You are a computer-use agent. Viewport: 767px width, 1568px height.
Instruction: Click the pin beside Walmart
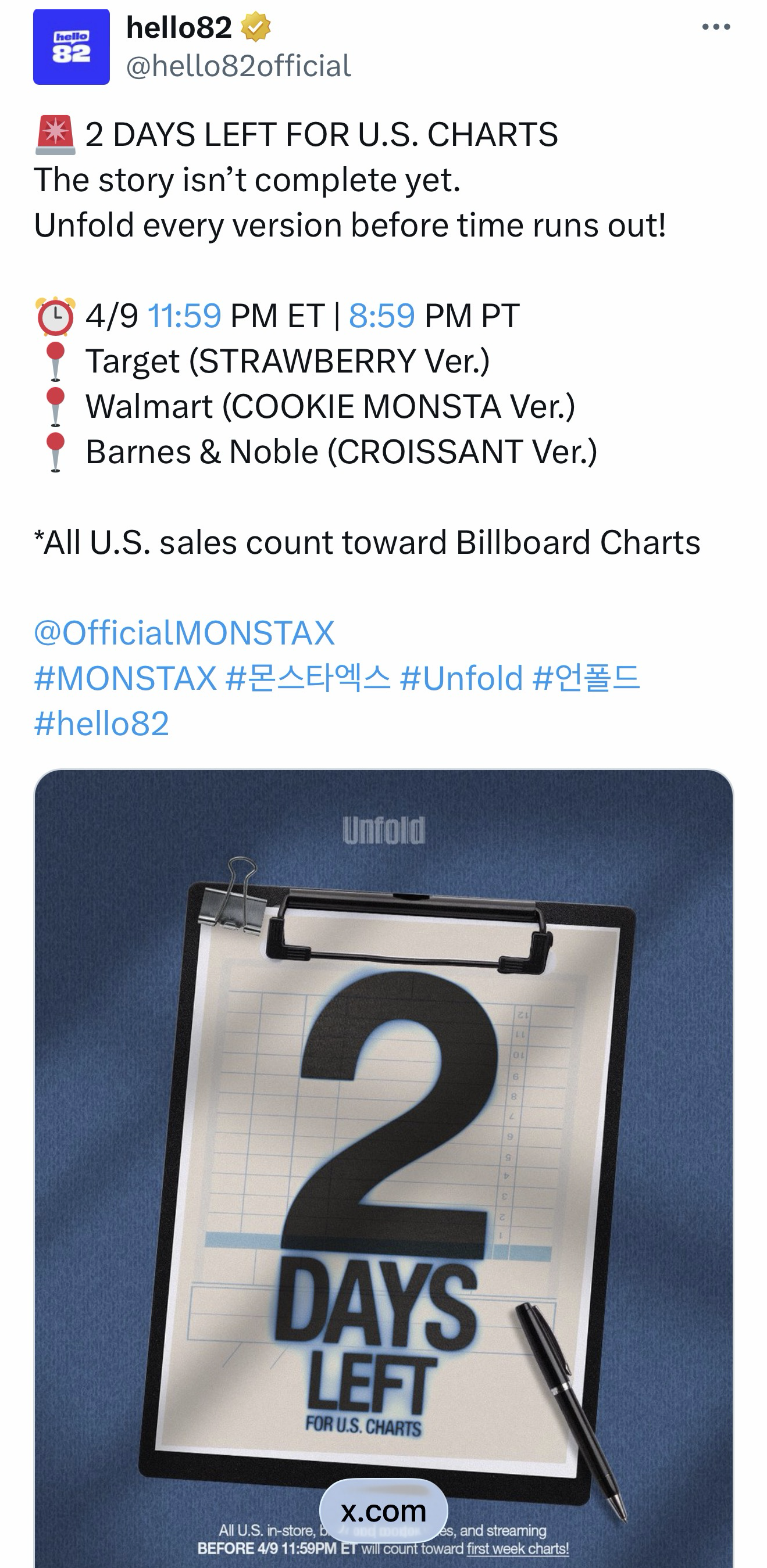pyautogui.click(x=55, y=407)
